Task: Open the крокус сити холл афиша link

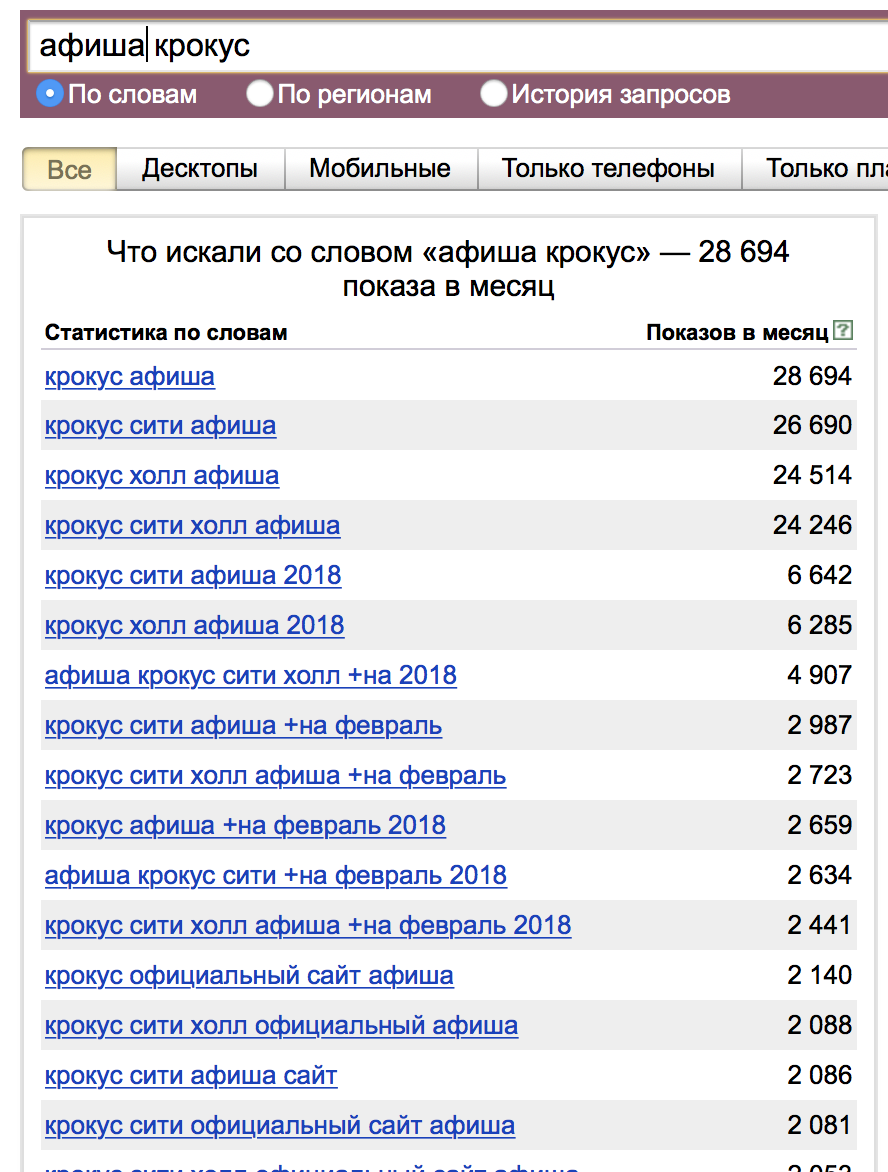Action: coord(192,525)
